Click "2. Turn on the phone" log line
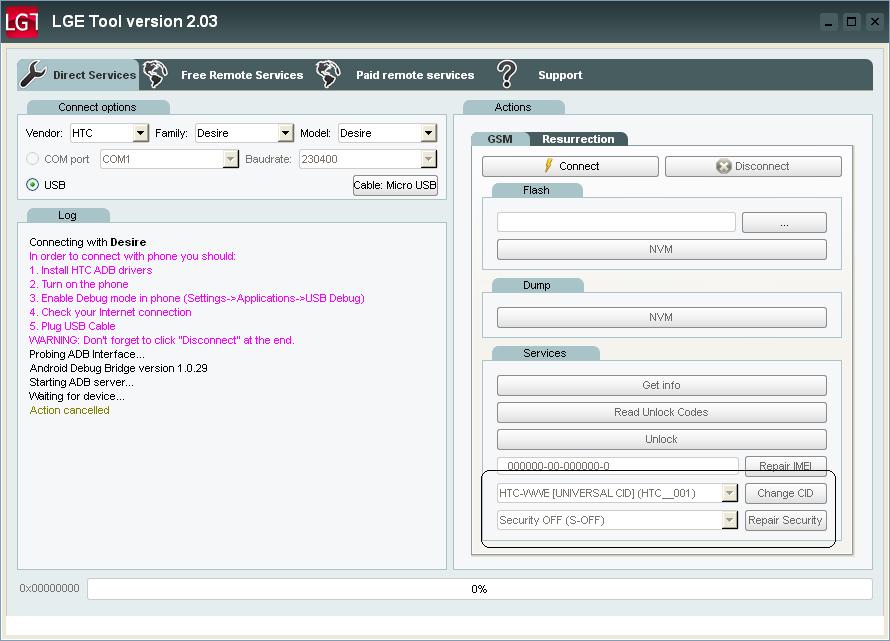The height and width of the screenshot is (641, 890). 79,284
